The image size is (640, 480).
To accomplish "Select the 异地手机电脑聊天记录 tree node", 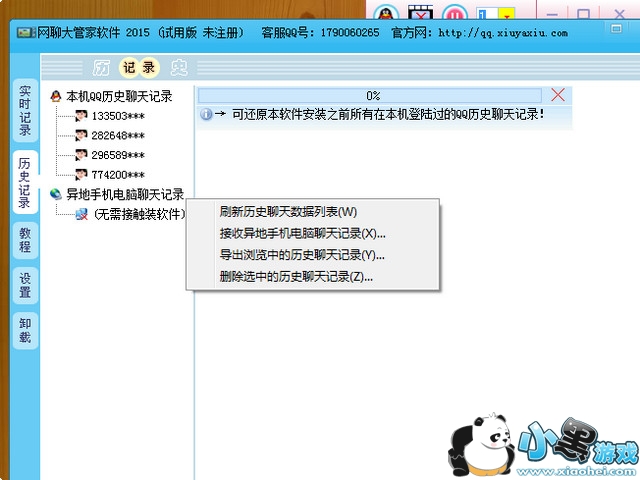I will [x=125, y=194].
